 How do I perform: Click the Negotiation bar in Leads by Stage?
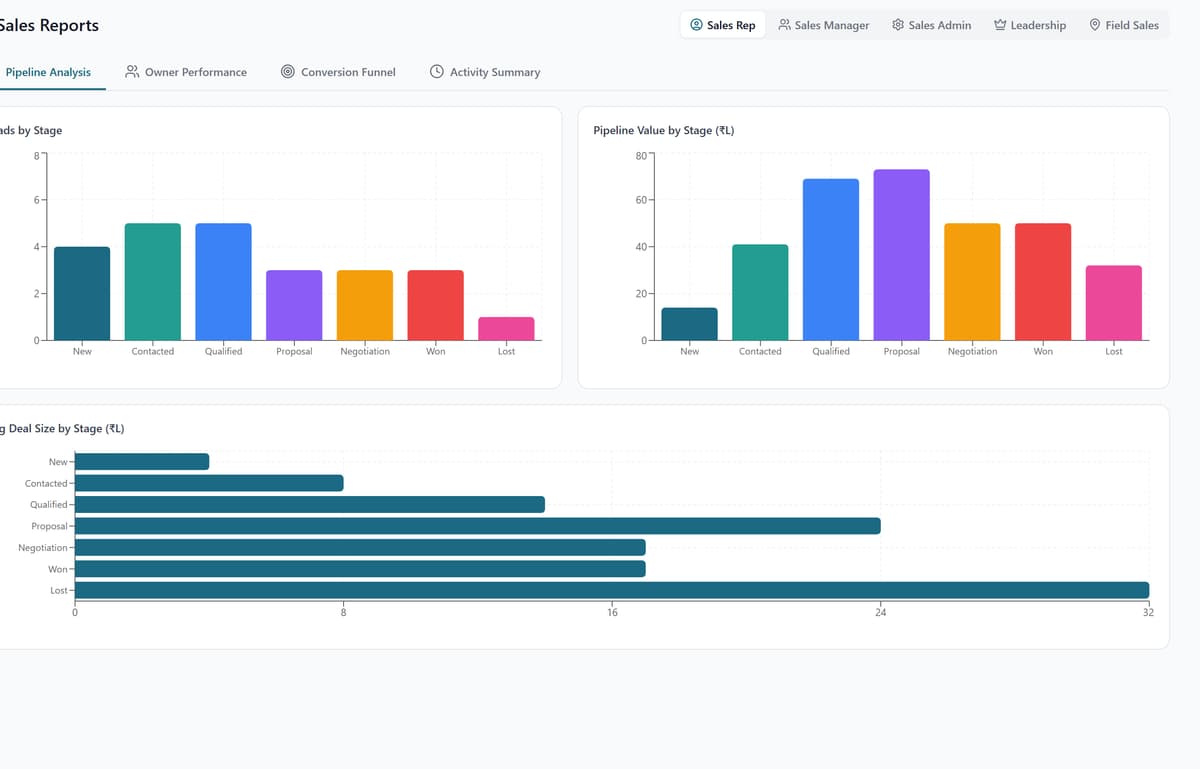click(x=365, y=305)
